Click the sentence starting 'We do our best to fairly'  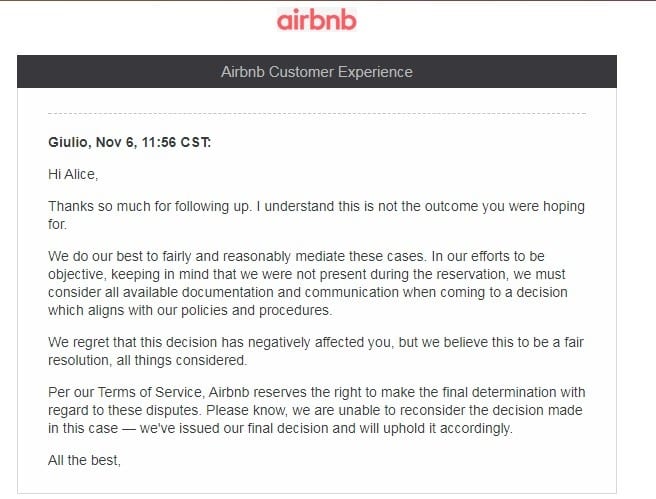237,256
